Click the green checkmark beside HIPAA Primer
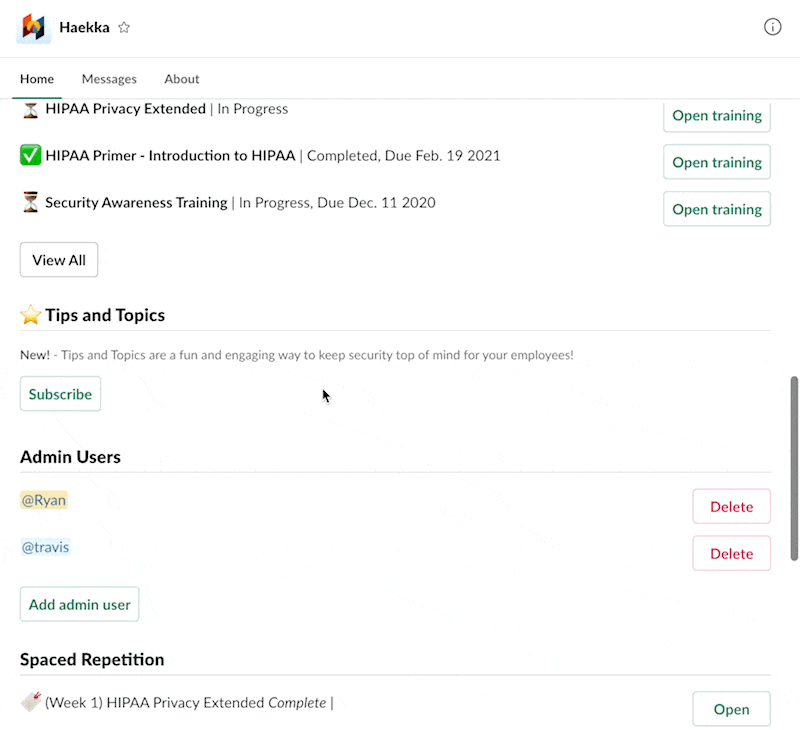 [30, 155]
